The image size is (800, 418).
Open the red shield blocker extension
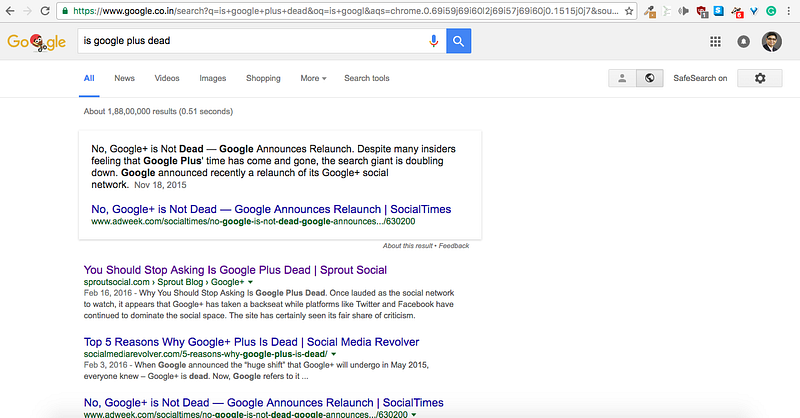pos(702,11)
